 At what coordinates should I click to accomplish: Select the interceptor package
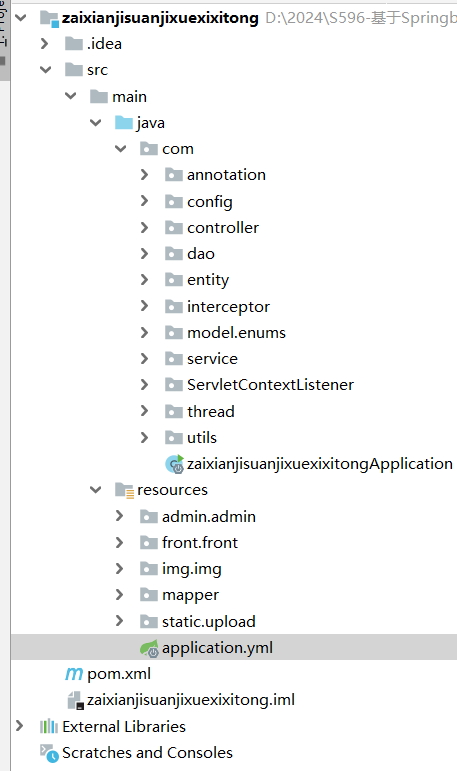tap(228, 307)
